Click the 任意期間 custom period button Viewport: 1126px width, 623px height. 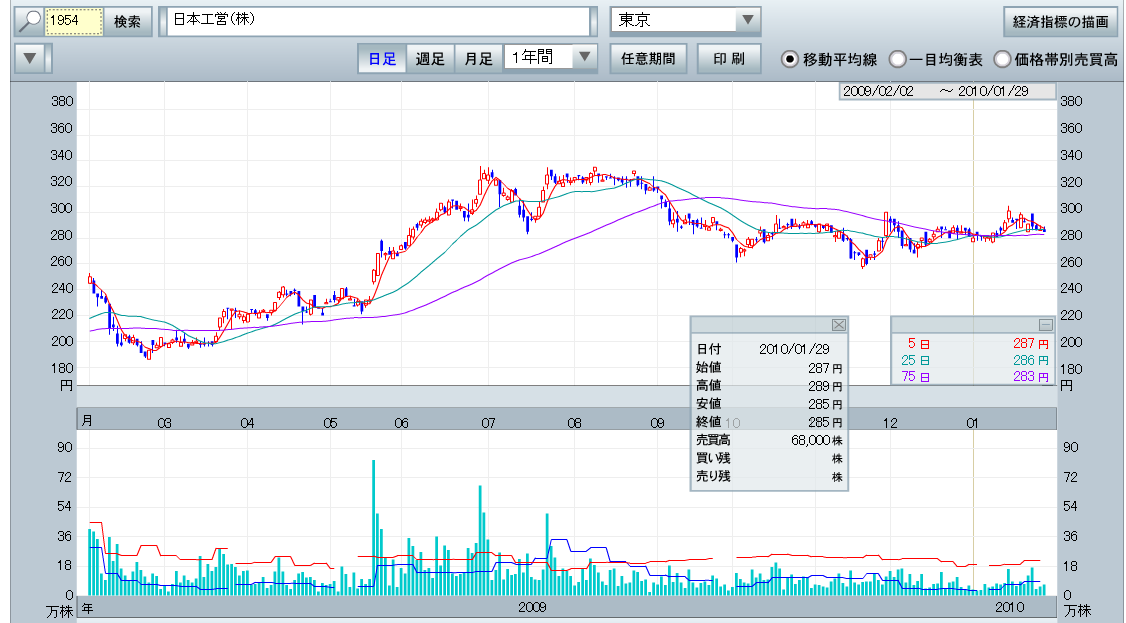pos(648,58)
